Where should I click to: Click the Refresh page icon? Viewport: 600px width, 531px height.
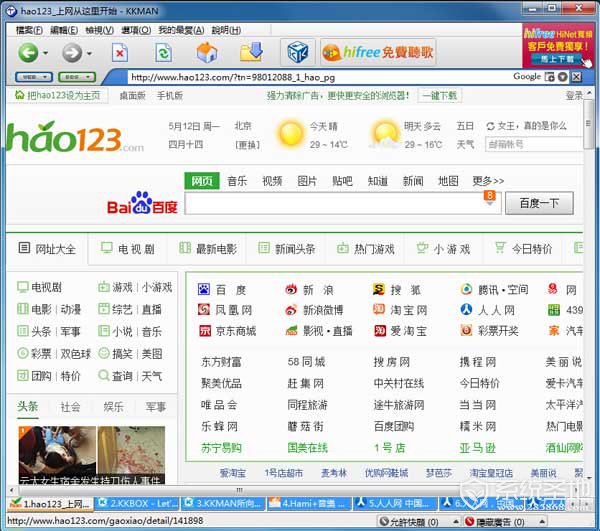(163, 52)
